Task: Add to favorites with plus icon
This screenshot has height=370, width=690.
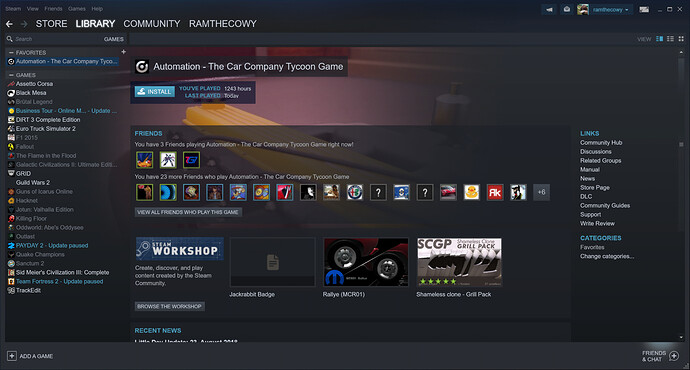Action: 124,52
